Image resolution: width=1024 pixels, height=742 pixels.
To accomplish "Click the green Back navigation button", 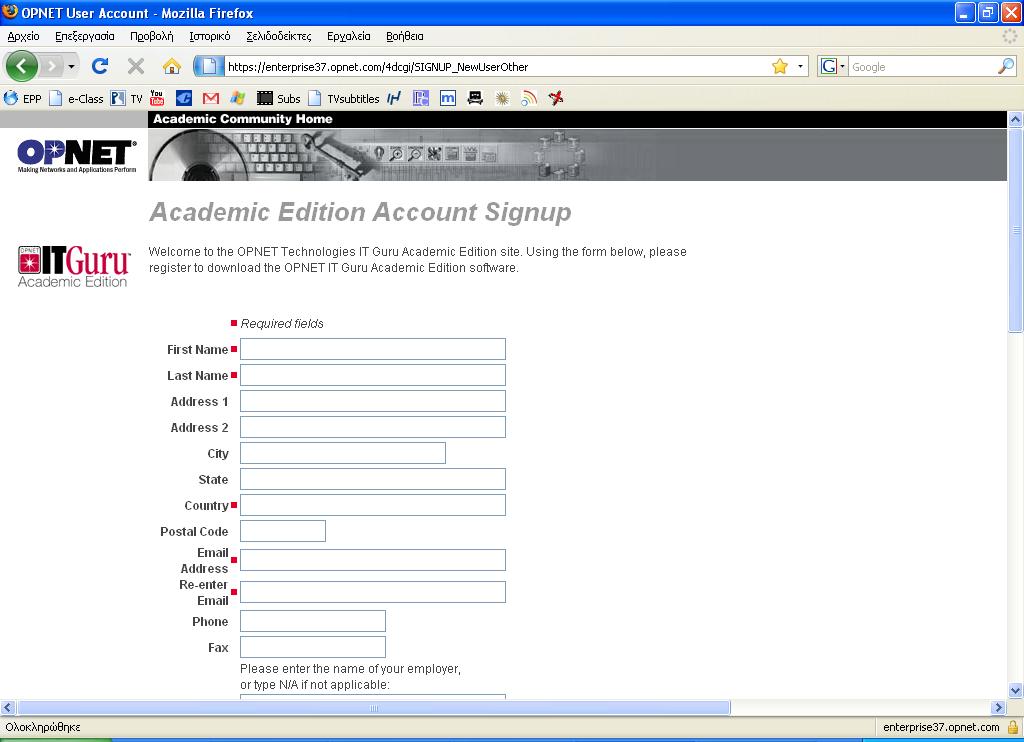I will point(22,66).
